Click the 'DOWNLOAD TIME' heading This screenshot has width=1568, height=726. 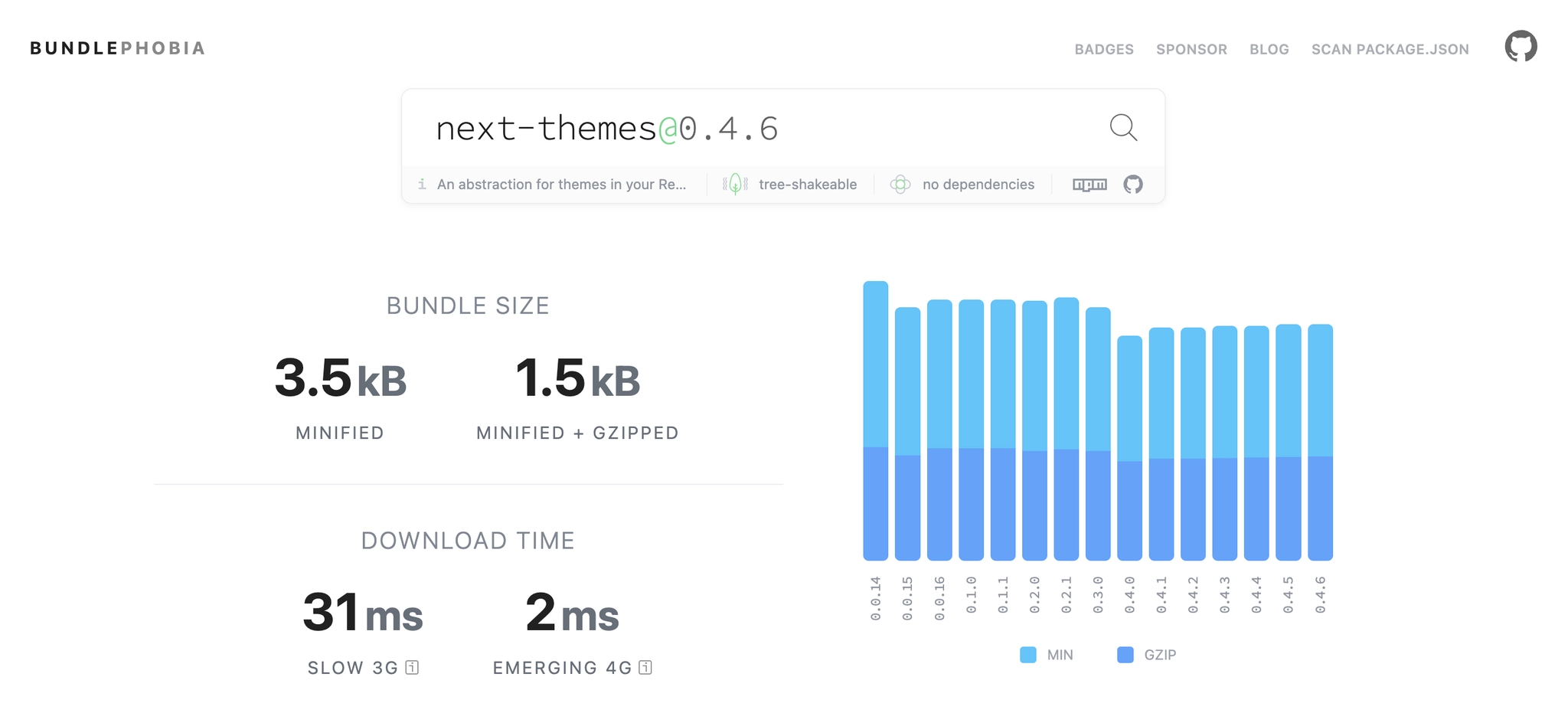click(468, 541)
